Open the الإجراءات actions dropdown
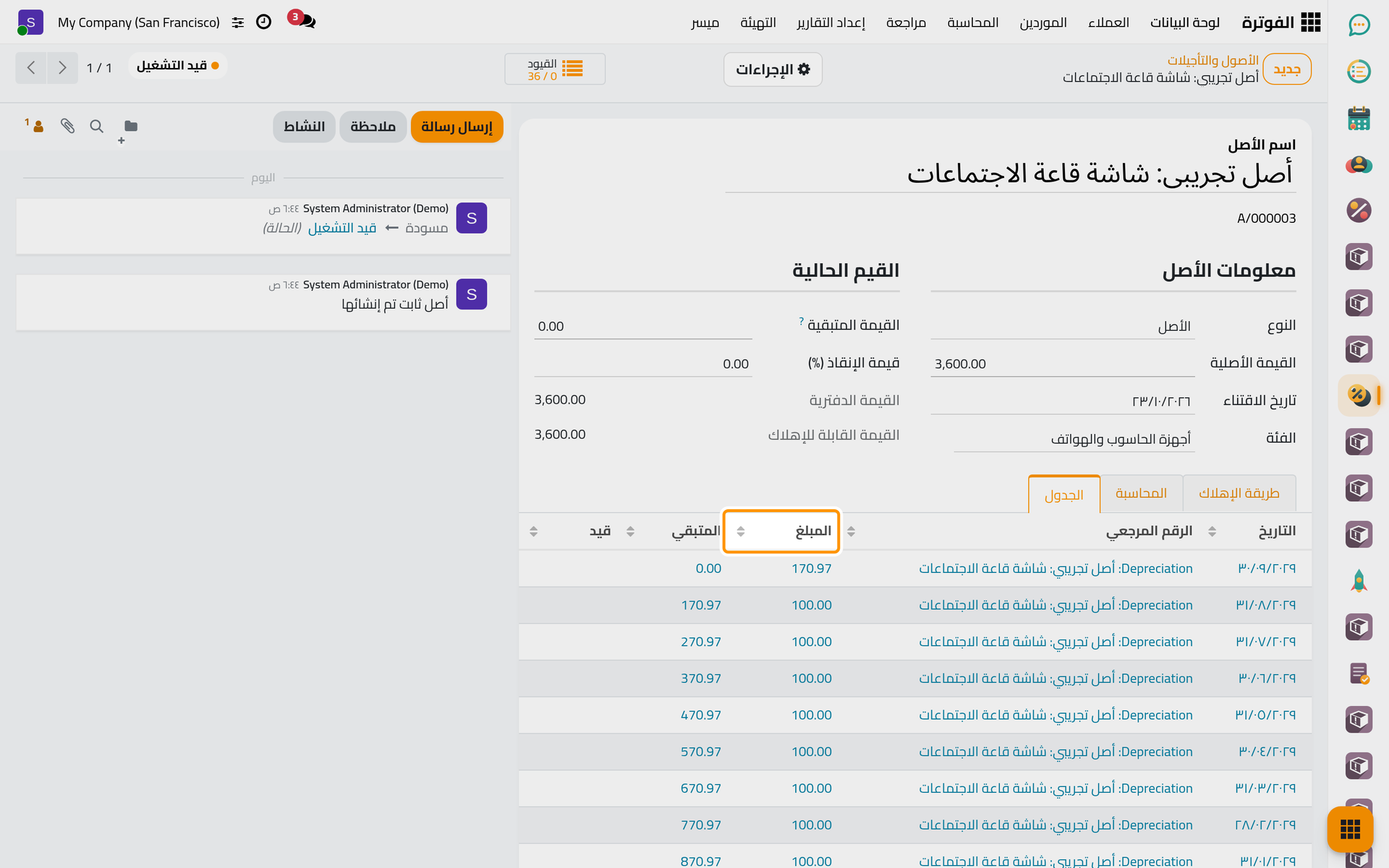Viewport: 1389px width, 868px height. 773,69
